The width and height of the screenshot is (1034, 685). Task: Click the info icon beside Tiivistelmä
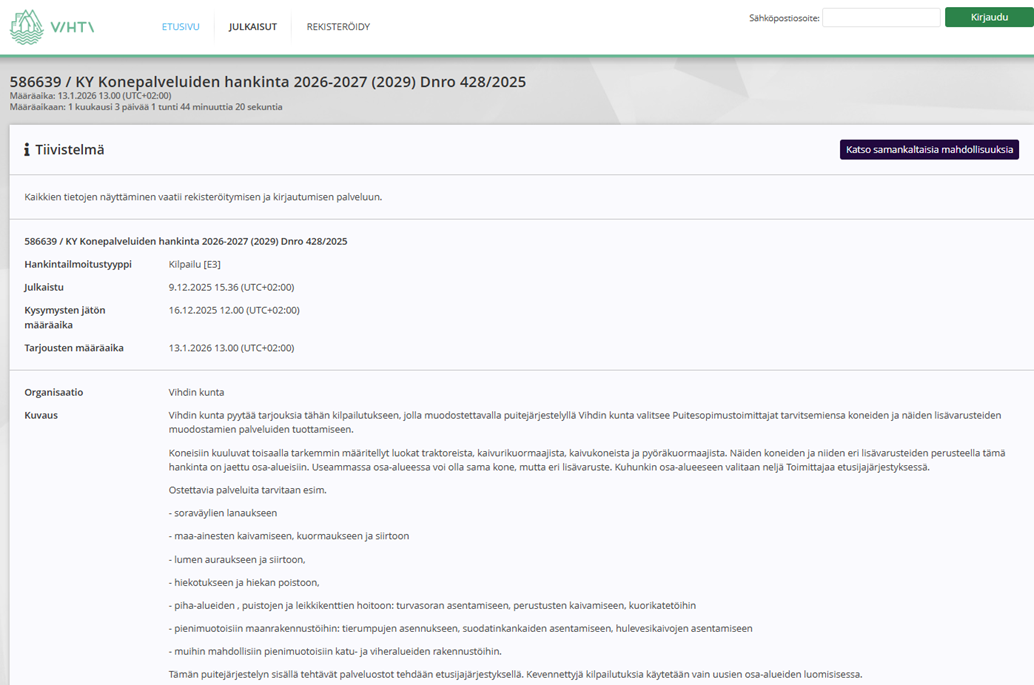[x=27, y=150]
